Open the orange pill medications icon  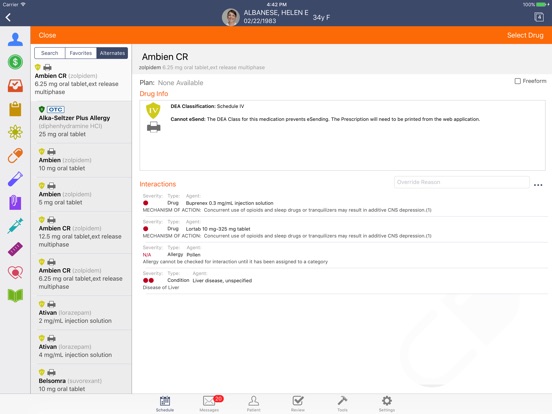click(15, 156)
